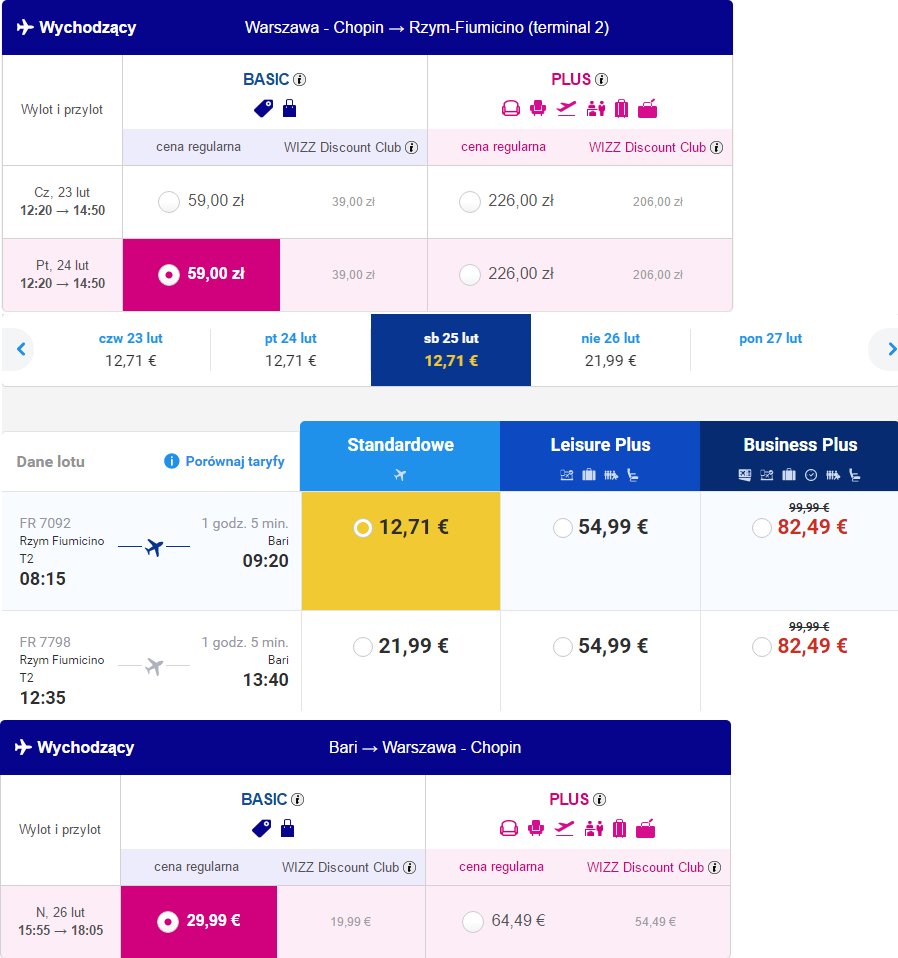Click the blue info icon before Porównaj taryfy
The width and height of the screenshot is (898, 958).
(x=172, y=461)
